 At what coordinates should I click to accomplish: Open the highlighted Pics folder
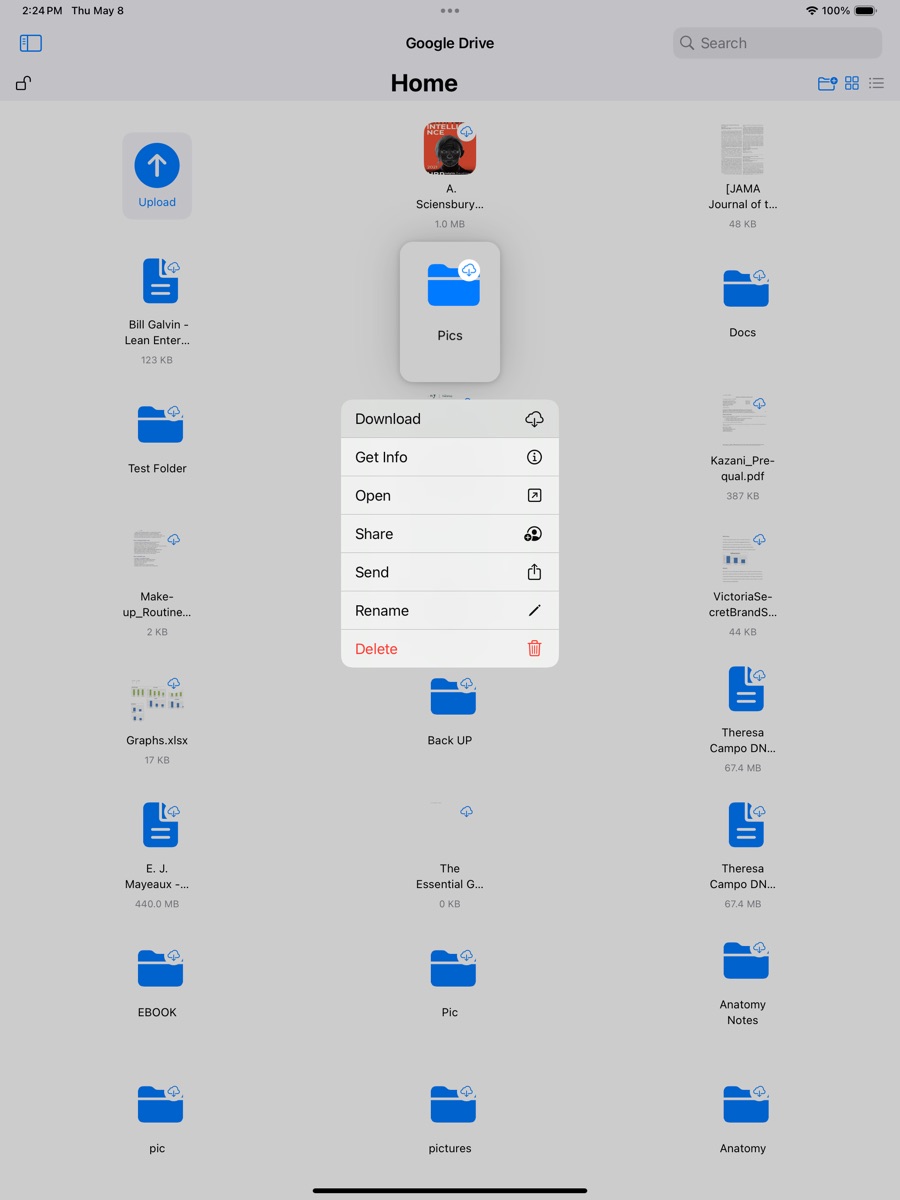pyautogui.click(x=450, y=311)
